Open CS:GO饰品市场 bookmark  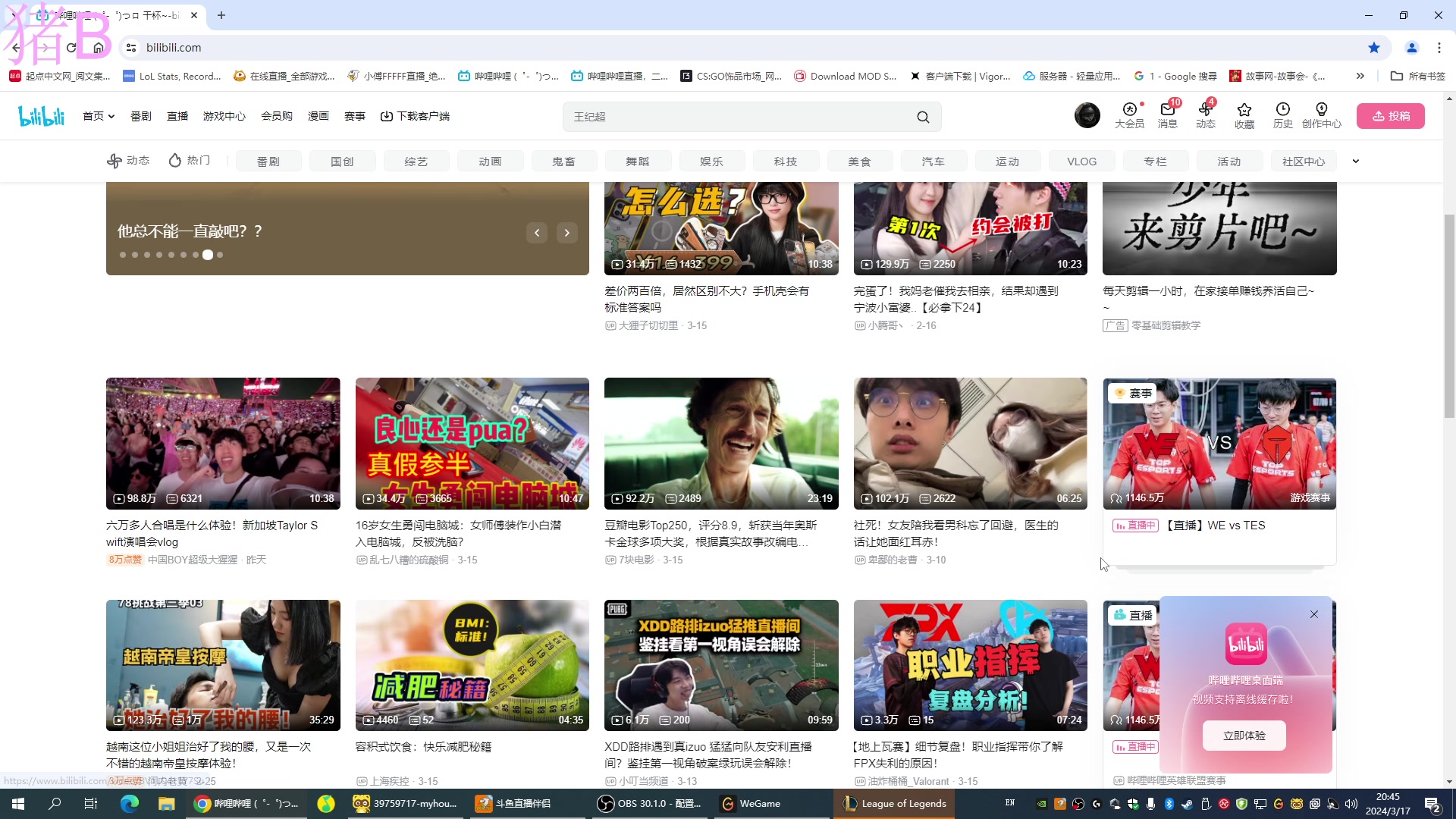click(731, 76)
